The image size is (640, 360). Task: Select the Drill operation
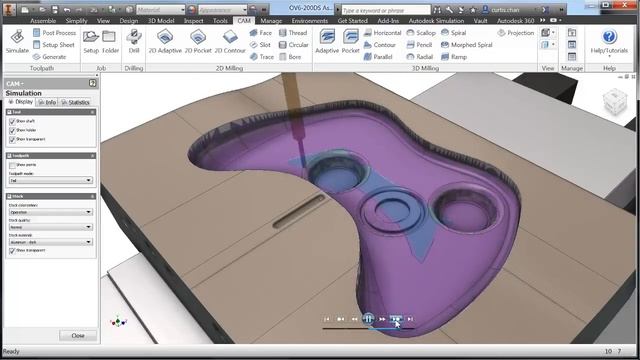pos(134,42)
